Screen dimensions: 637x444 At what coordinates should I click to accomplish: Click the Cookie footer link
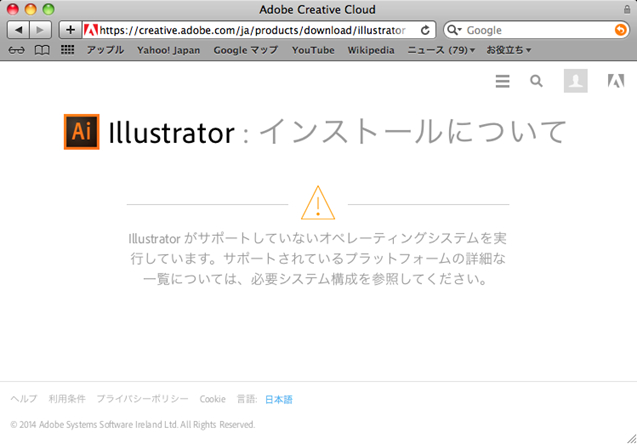(212, 399)
